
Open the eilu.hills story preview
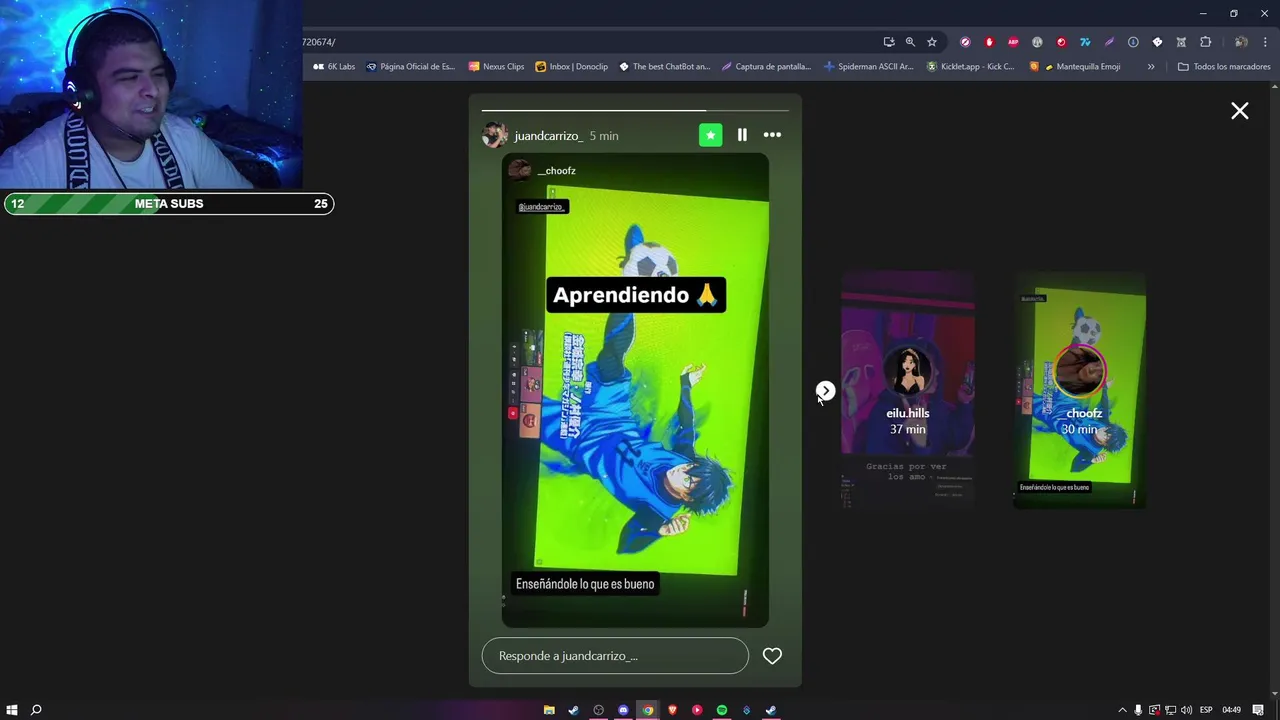click(x=908, y=390)
